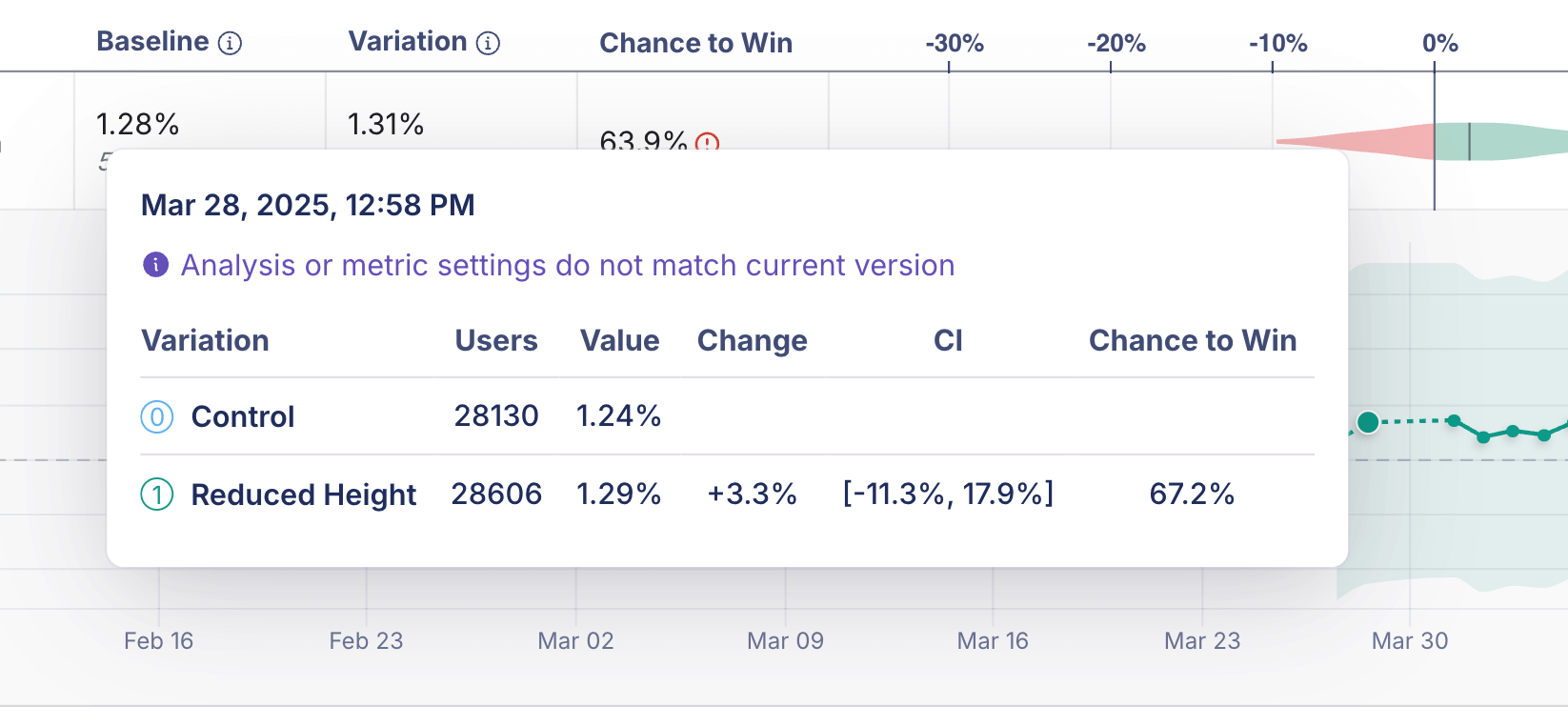Click the purple info icon in the tooltip

(x=155, y=265)
